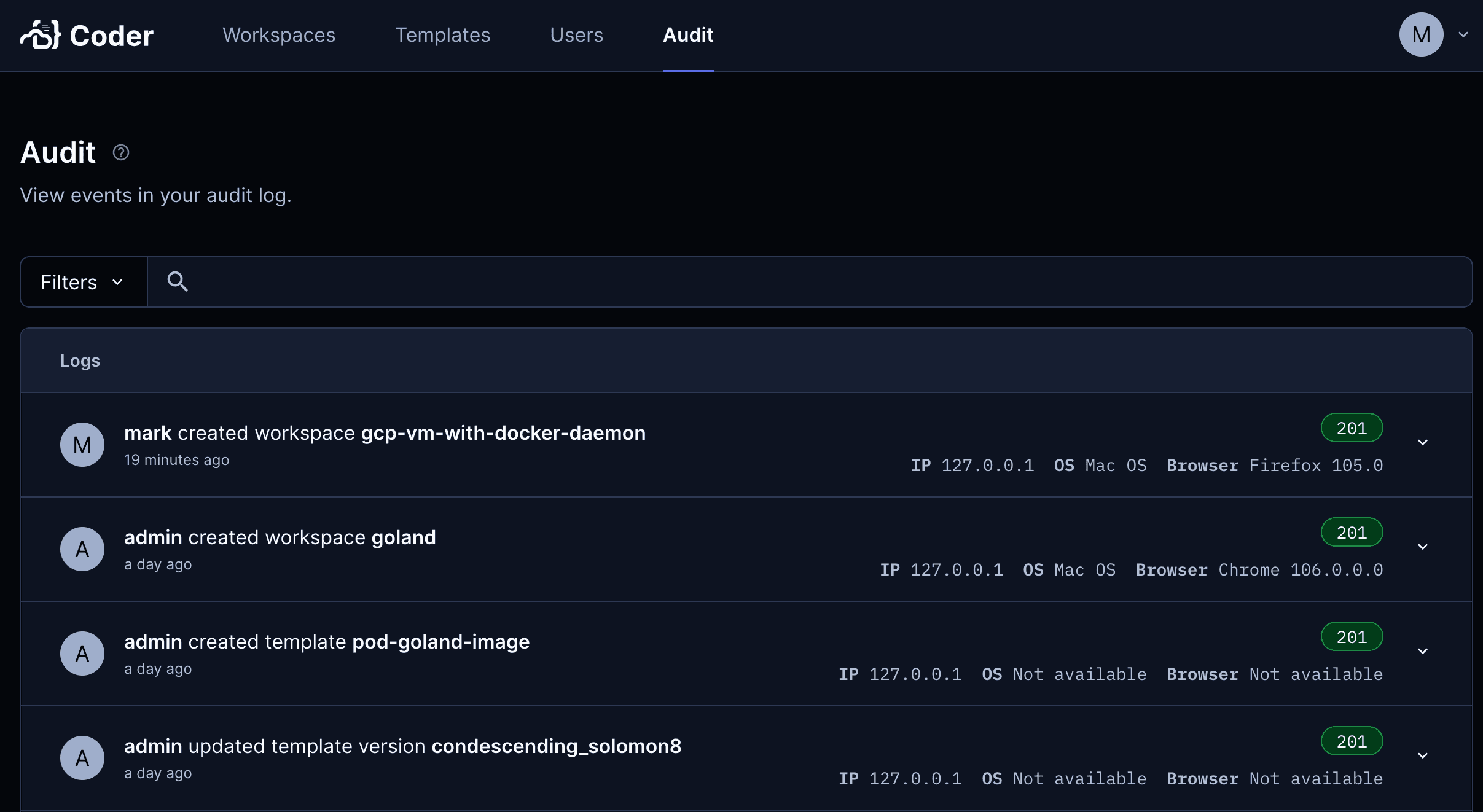Expand the pod-goland-image template log entry
The image size is (1483, 812).
pos(1423,651)
